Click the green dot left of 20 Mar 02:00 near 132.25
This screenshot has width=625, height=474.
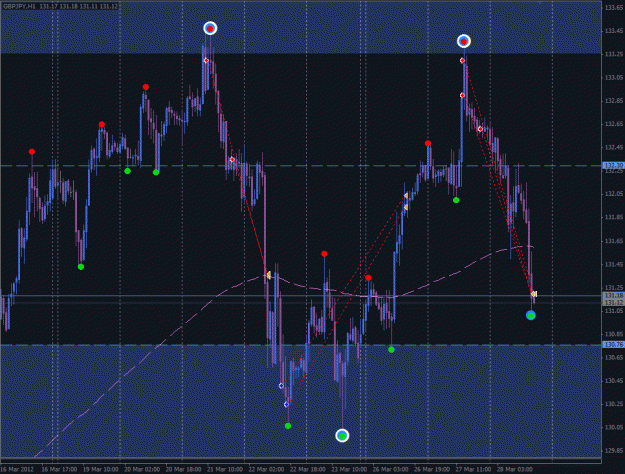pyautogui.click(x=128, y=171)
